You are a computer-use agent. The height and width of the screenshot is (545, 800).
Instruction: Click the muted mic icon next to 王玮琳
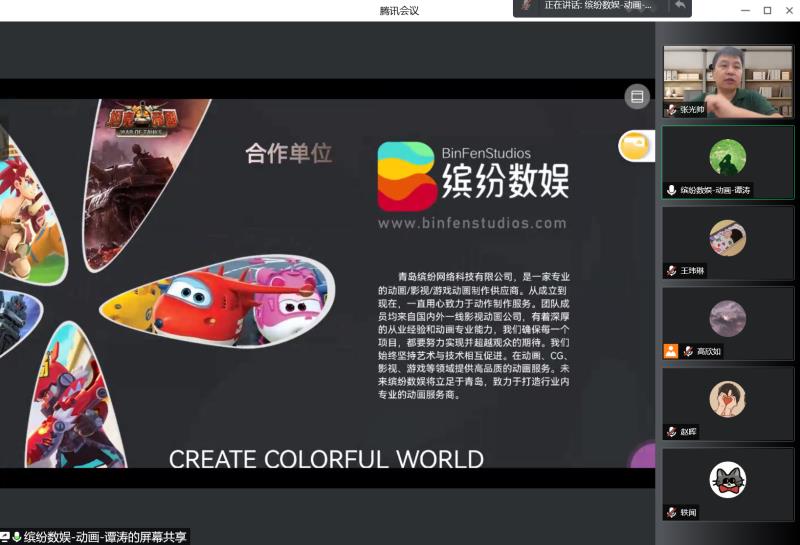point(672,271)
